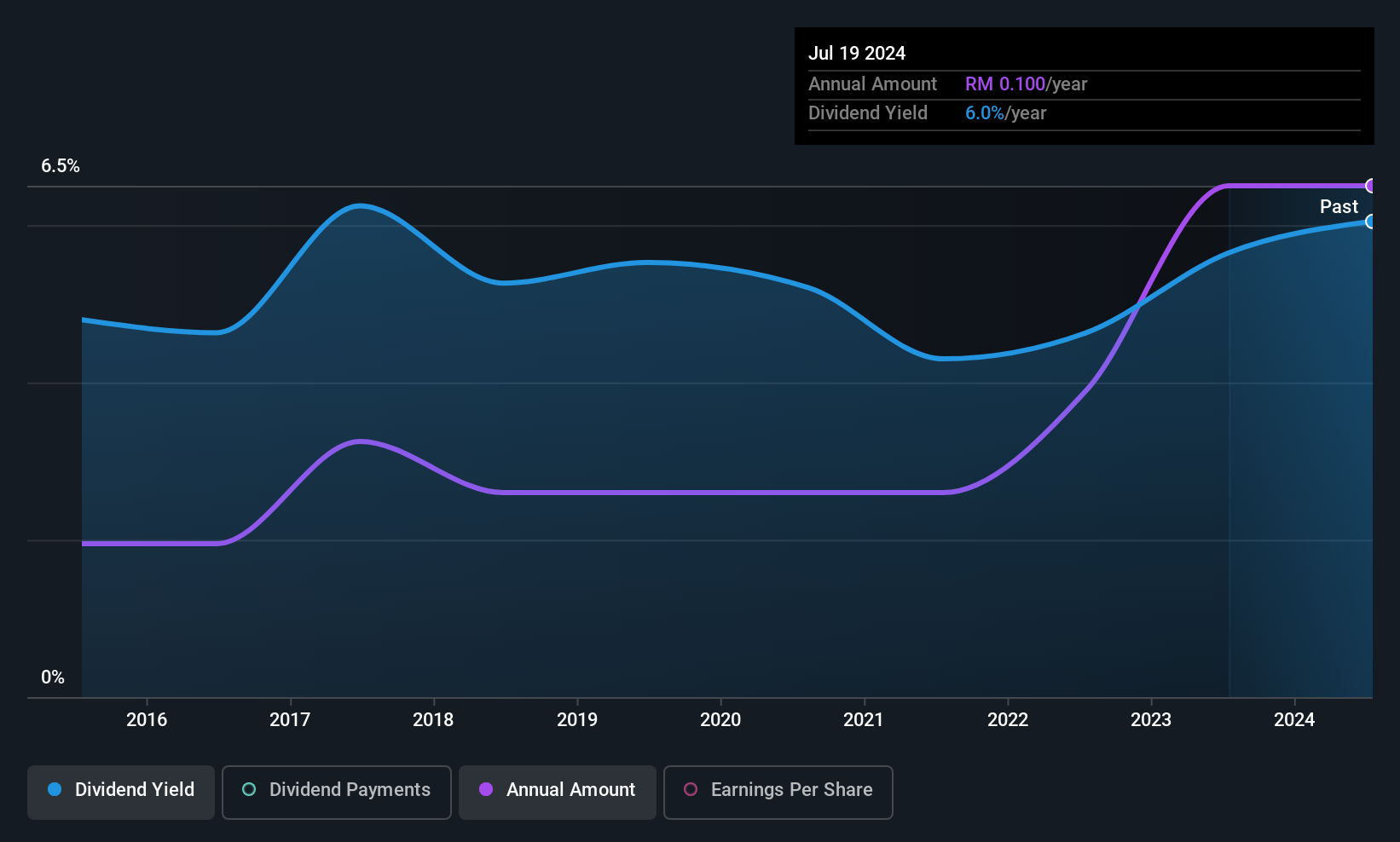1400x842 pixels.
Task: Click the purple endpoint marker of Annual Amount line
Action: click(1371, 186)
